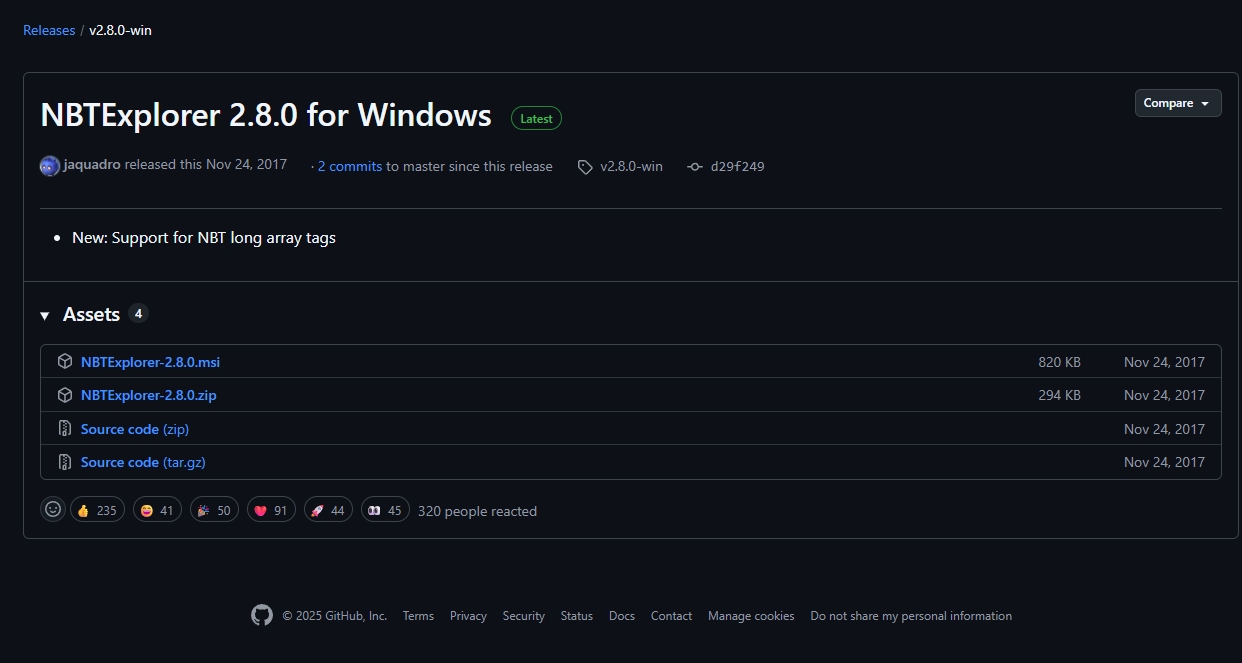This screenshot has width=1242, height=663.
Task: Download Source code (tar.gz)
Action: click(143, 462)
